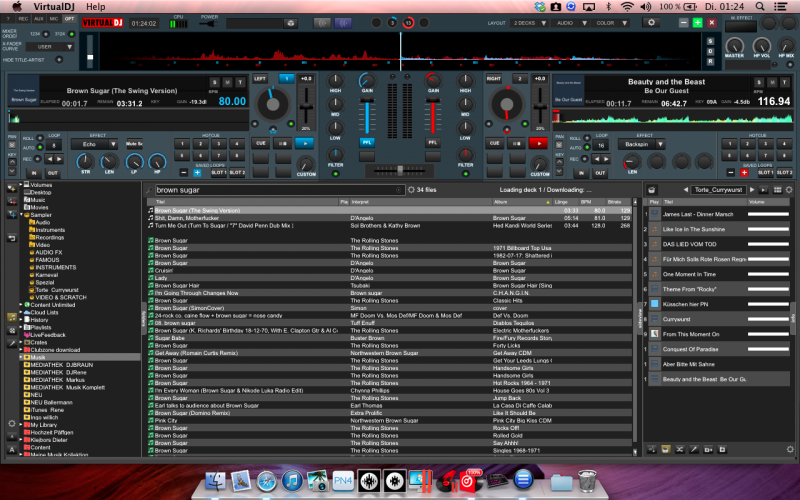This screenshot has width=800, height=500.
Task: Open the Echo effect dropdown
Action: point(96,144)
